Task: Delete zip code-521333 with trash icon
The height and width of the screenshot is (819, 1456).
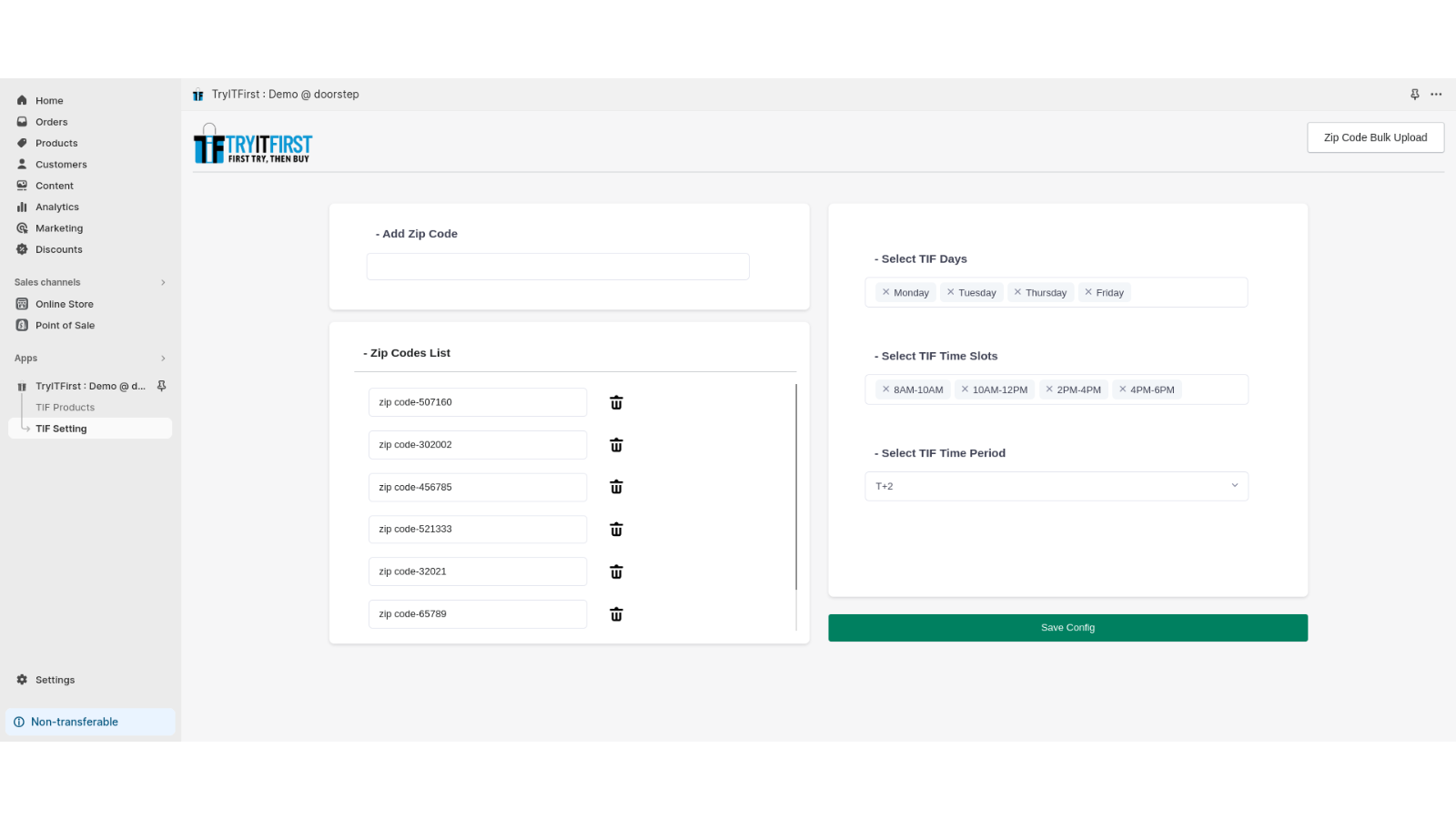Action: coord(616,530)
